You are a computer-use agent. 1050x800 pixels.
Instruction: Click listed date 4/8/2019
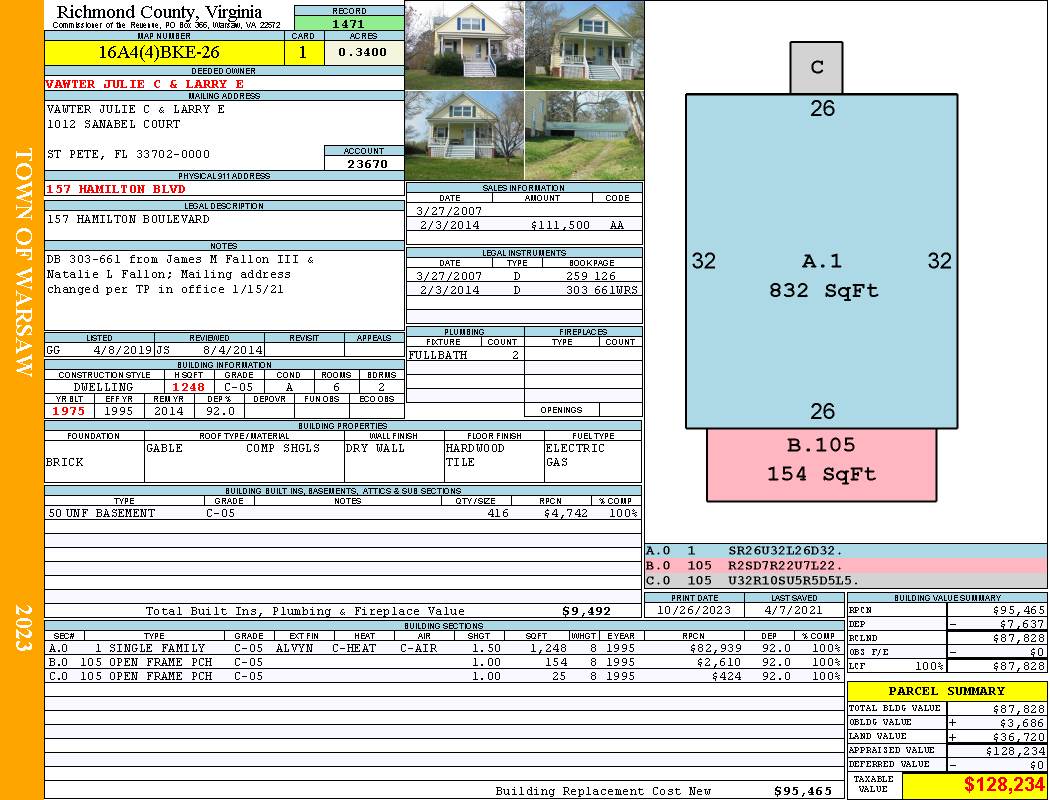pyautogui.click(x=122, y=349)
